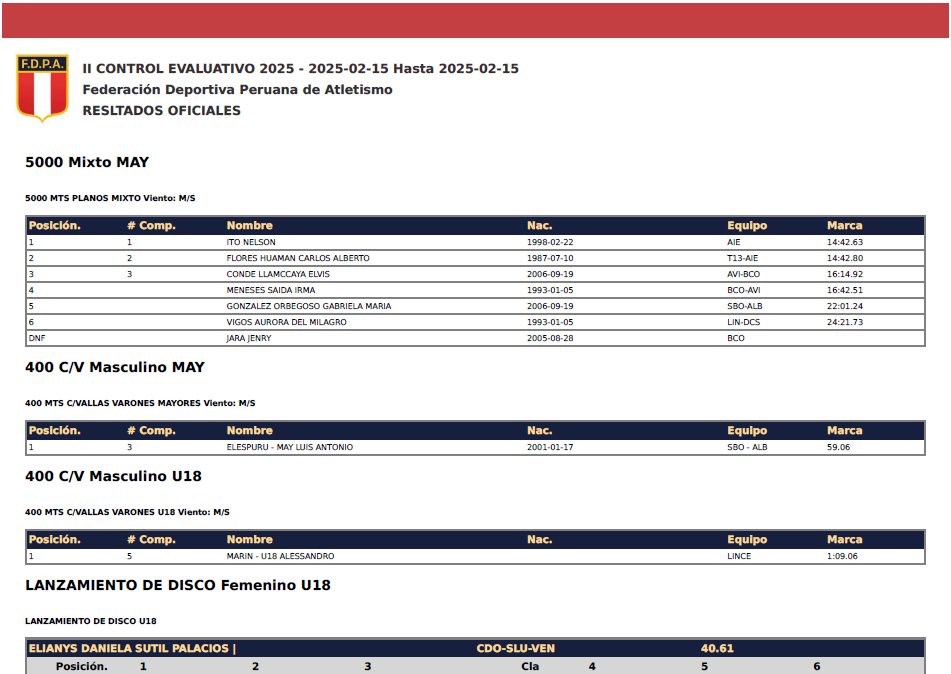
Task: Click the 16:14.92 mark of Conde Llamccaya
Action: [x=844, y=274]
